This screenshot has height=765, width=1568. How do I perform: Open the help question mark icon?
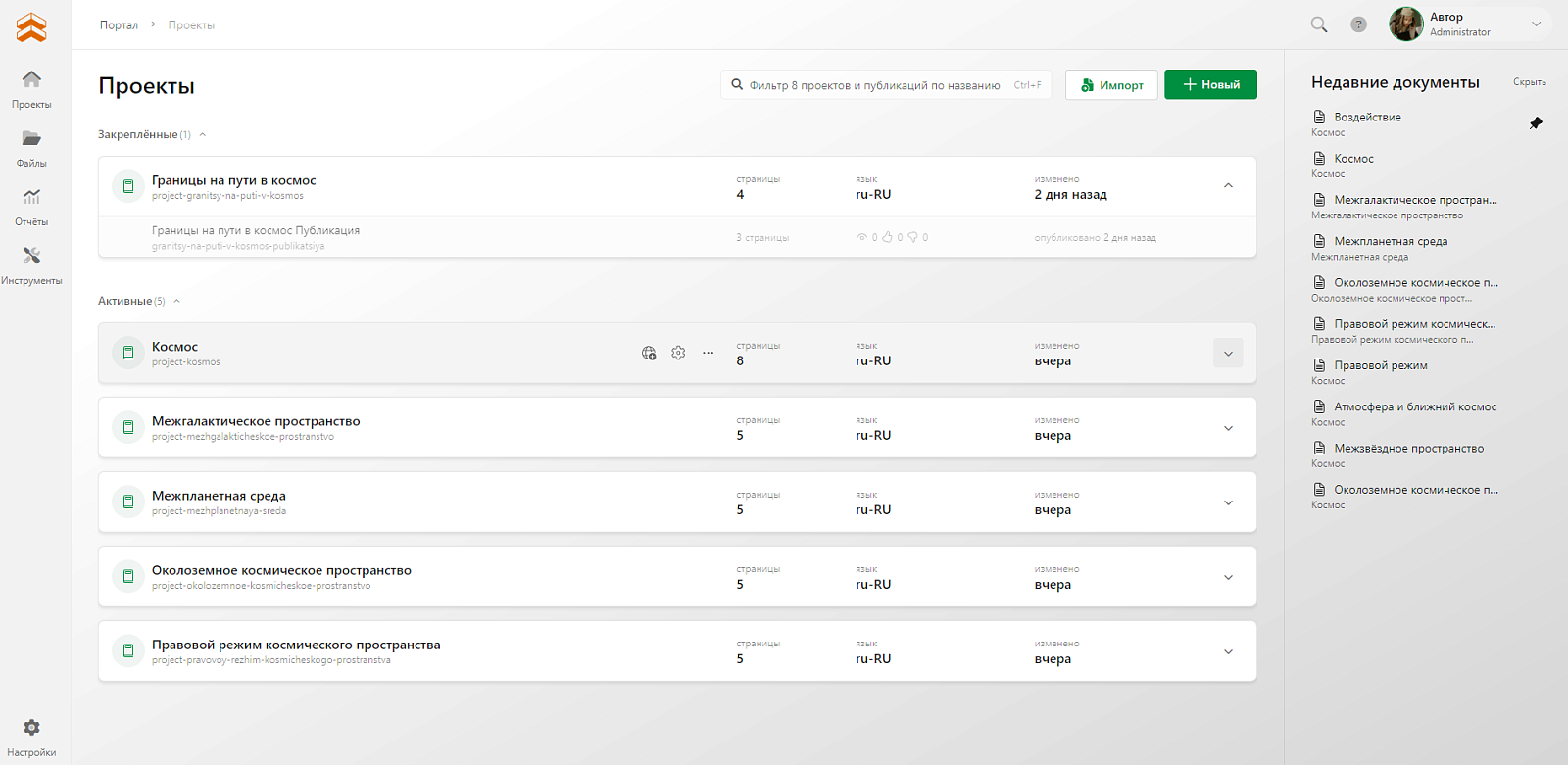1358,24
